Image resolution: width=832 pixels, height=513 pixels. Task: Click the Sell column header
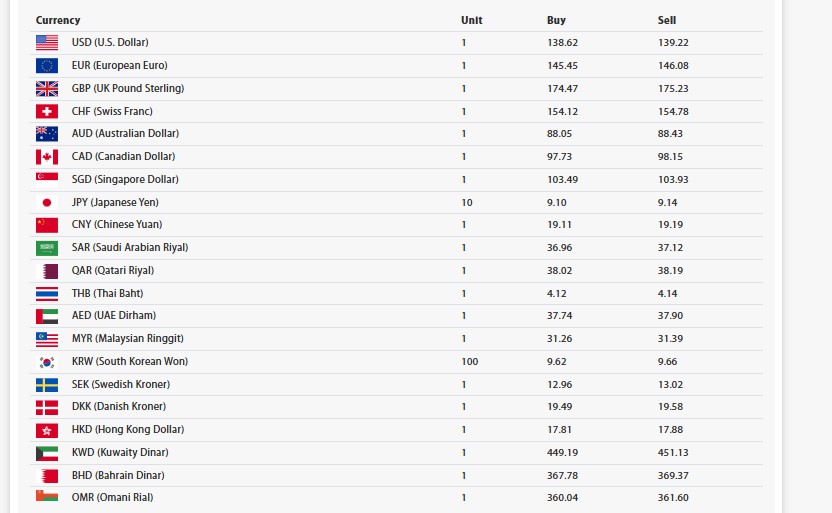click(x=667, y=20)
